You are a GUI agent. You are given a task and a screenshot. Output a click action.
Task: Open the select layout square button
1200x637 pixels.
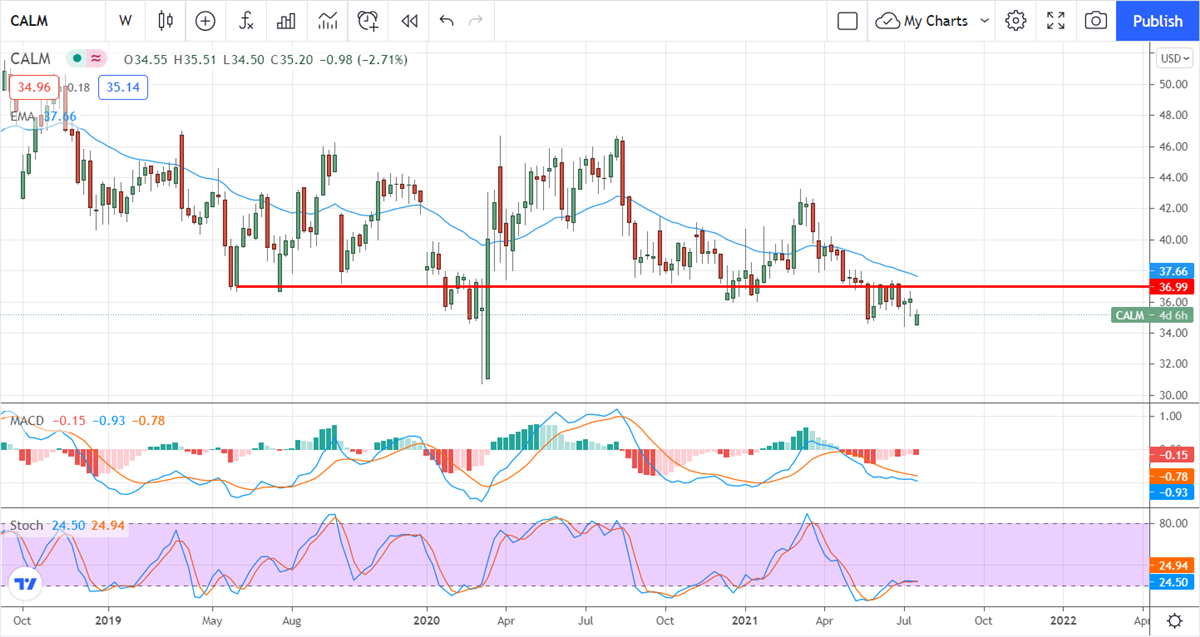coord(847,21)
